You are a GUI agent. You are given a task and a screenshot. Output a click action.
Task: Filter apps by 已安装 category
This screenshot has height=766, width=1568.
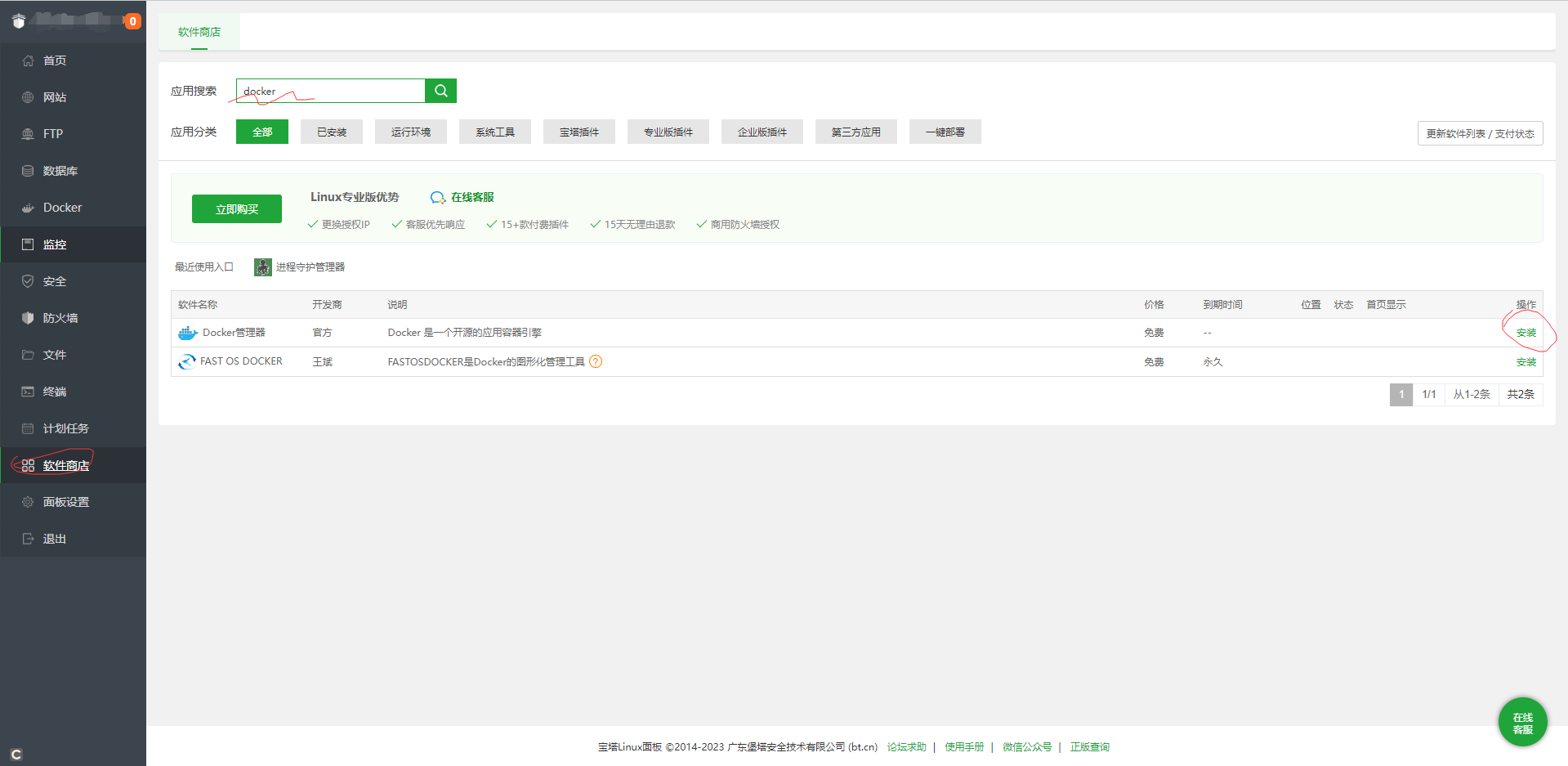click(x=331, y=132)
